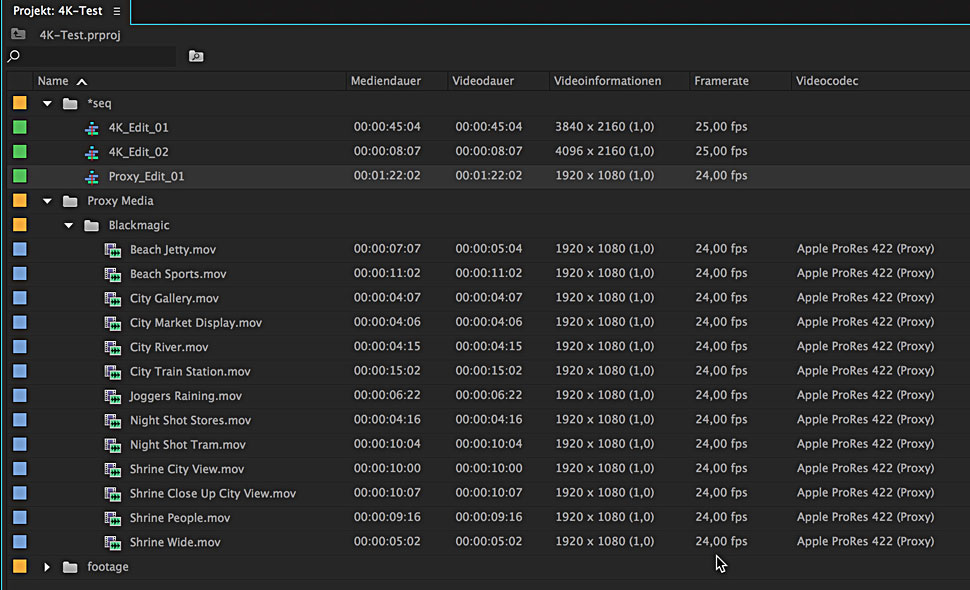Click the Proxy_Edit_01 sequence icon
This screenshot has width=970, height=590.
[x=92, y=176]
